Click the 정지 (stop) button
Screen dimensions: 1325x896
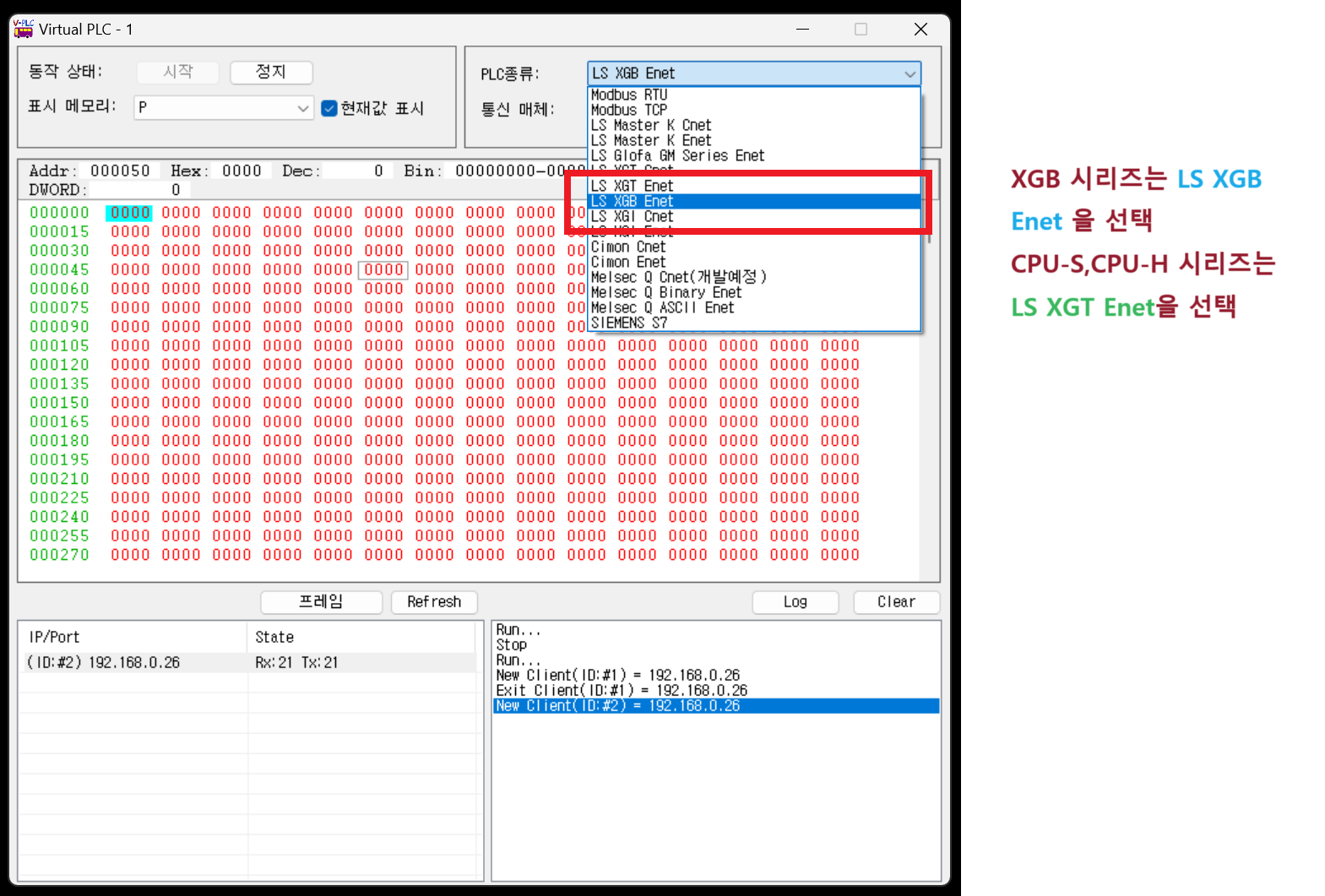pos(271,72)
